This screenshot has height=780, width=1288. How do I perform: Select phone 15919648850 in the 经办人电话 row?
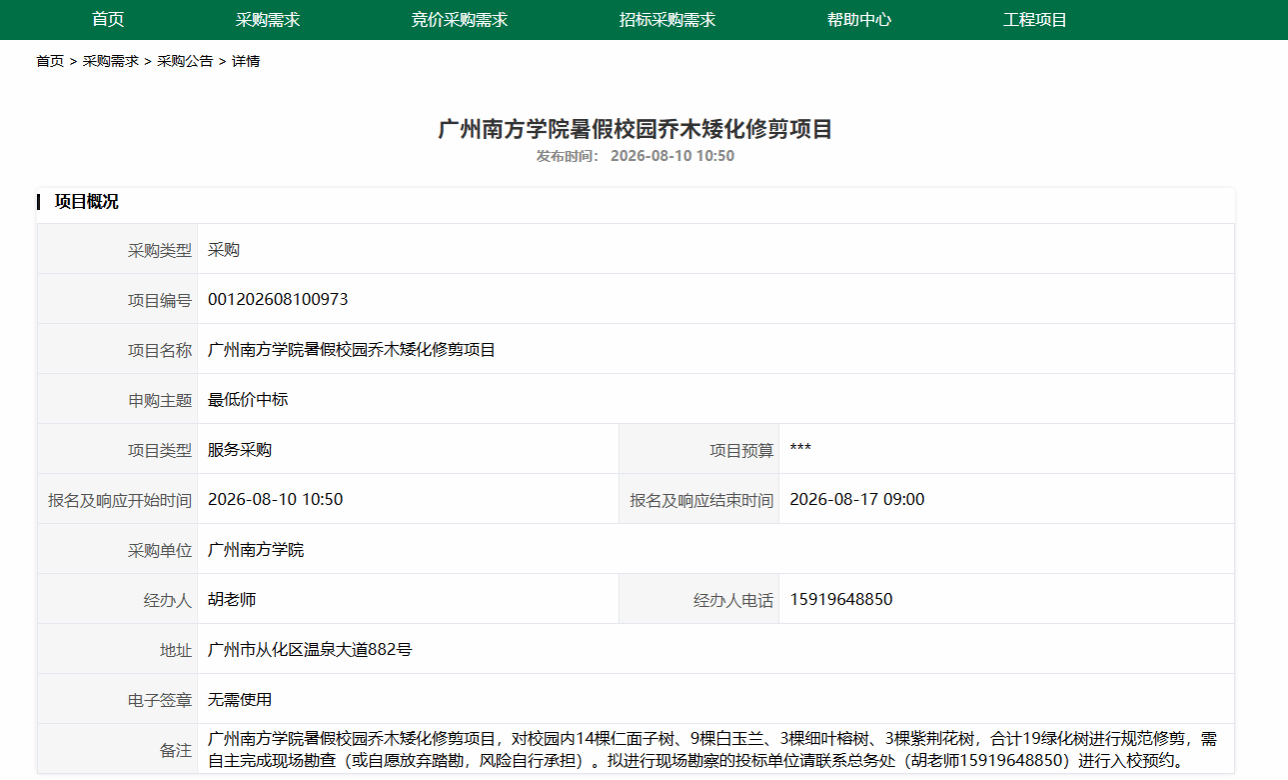click(x=841, y=600)
